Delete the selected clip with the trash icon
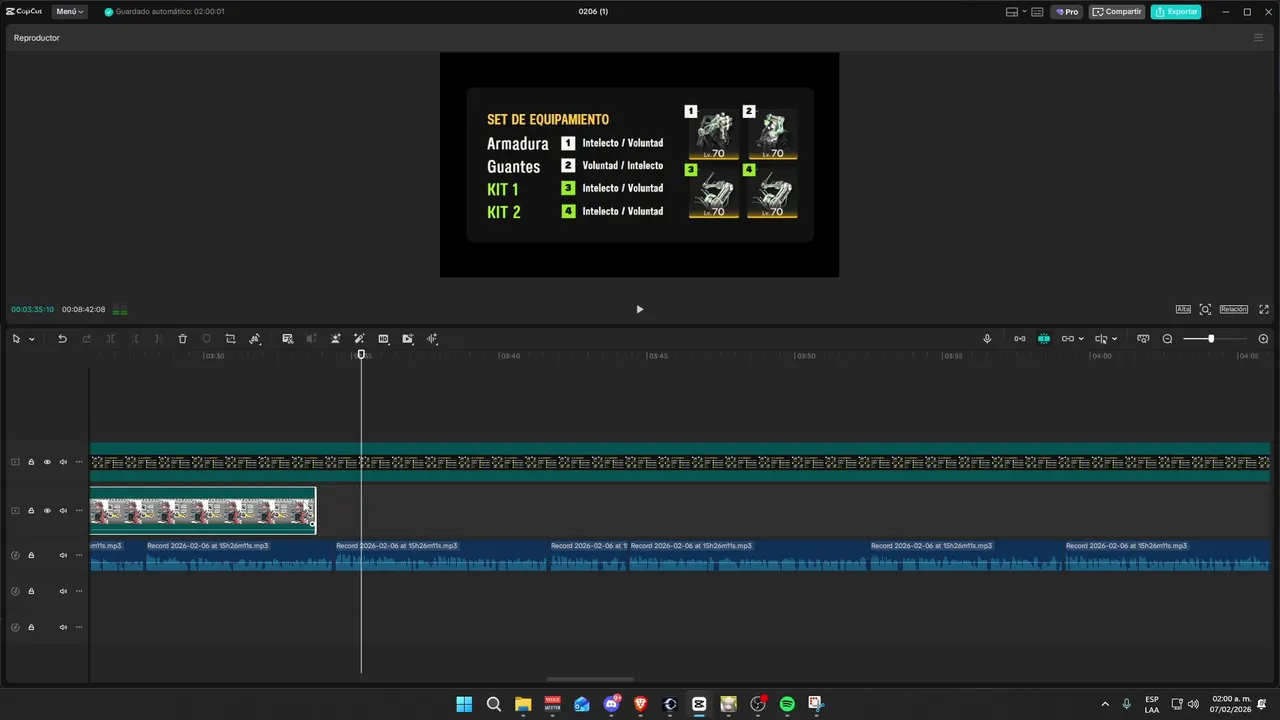The width and height of the screenshot is (1280, 720). click(182, 339)
